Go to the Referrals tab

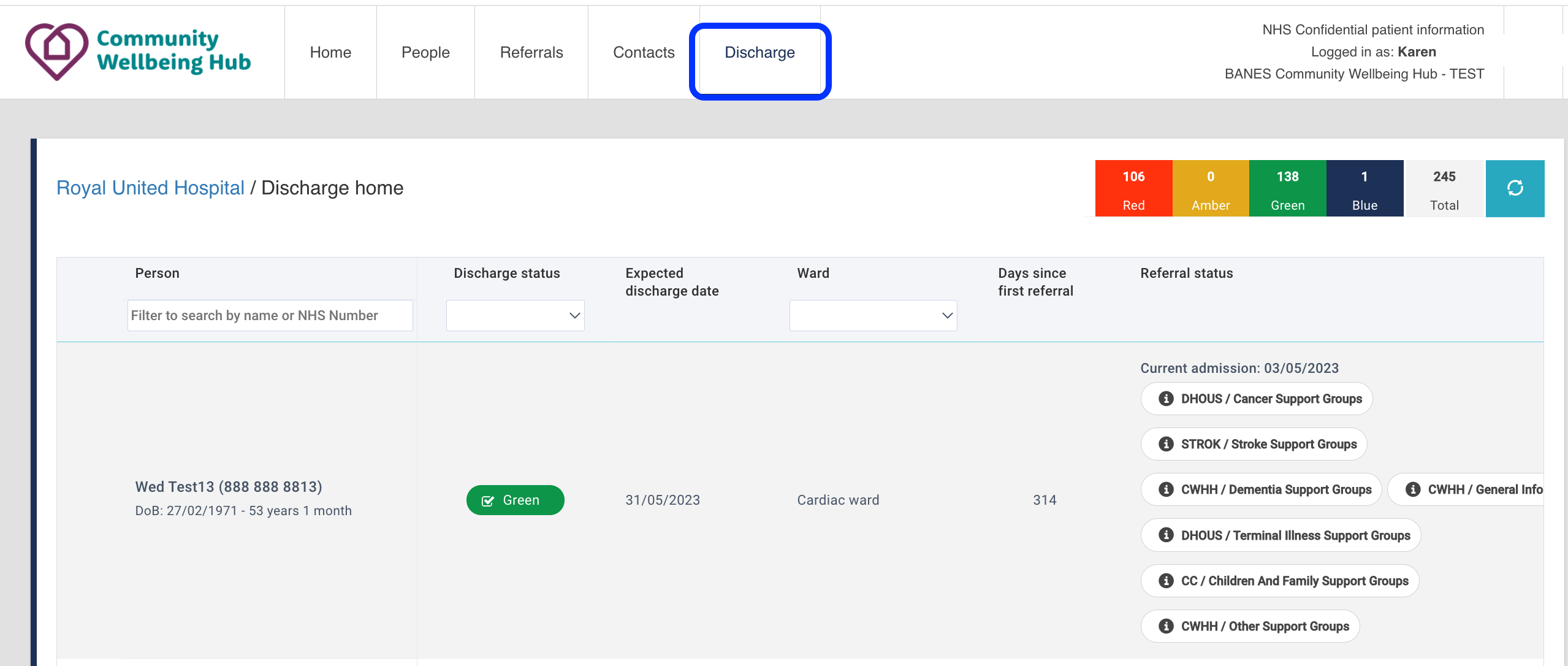coord(531,53)
